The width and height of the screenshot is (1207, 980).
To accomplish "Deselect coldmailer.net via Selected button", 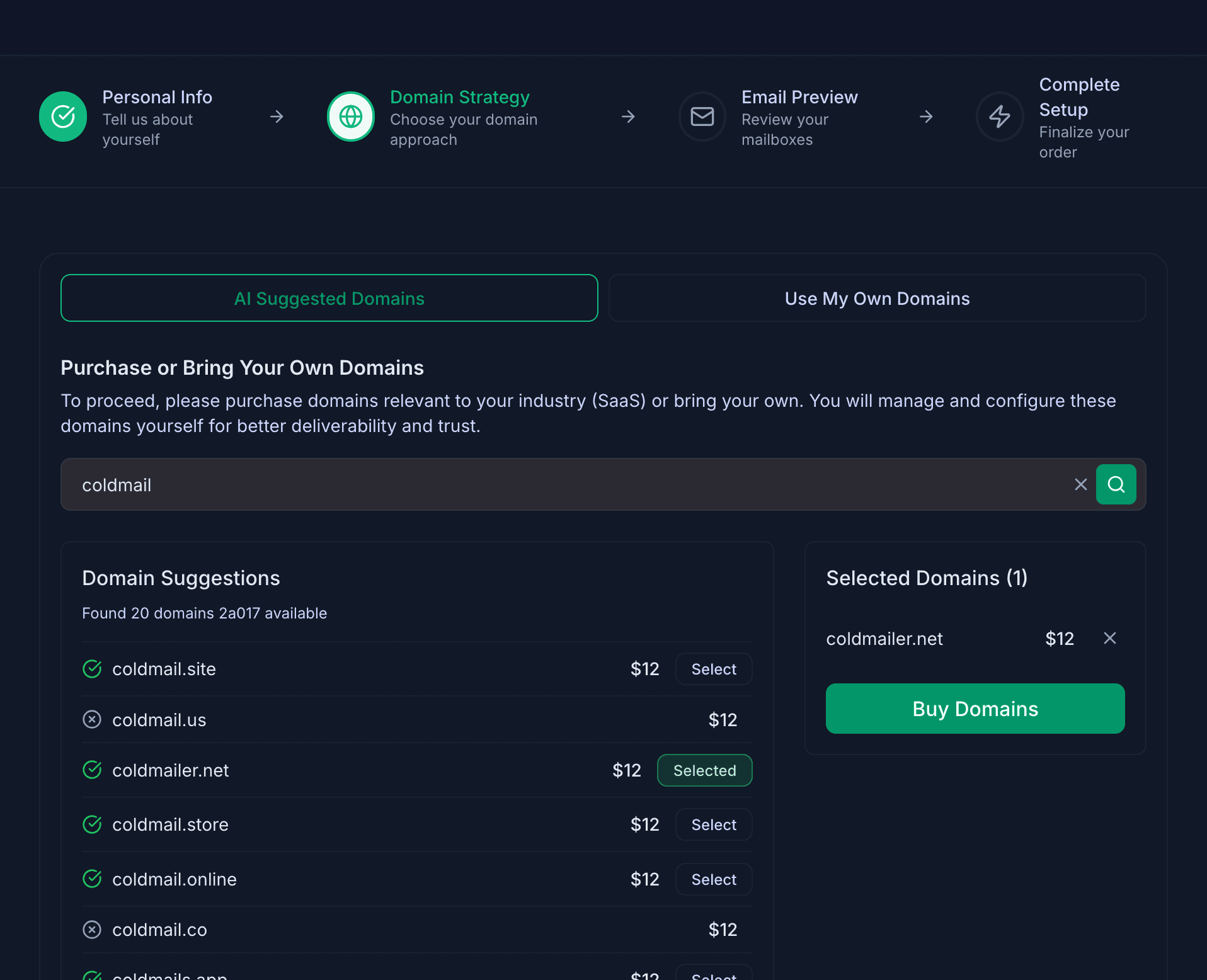I will click(704, 770).
